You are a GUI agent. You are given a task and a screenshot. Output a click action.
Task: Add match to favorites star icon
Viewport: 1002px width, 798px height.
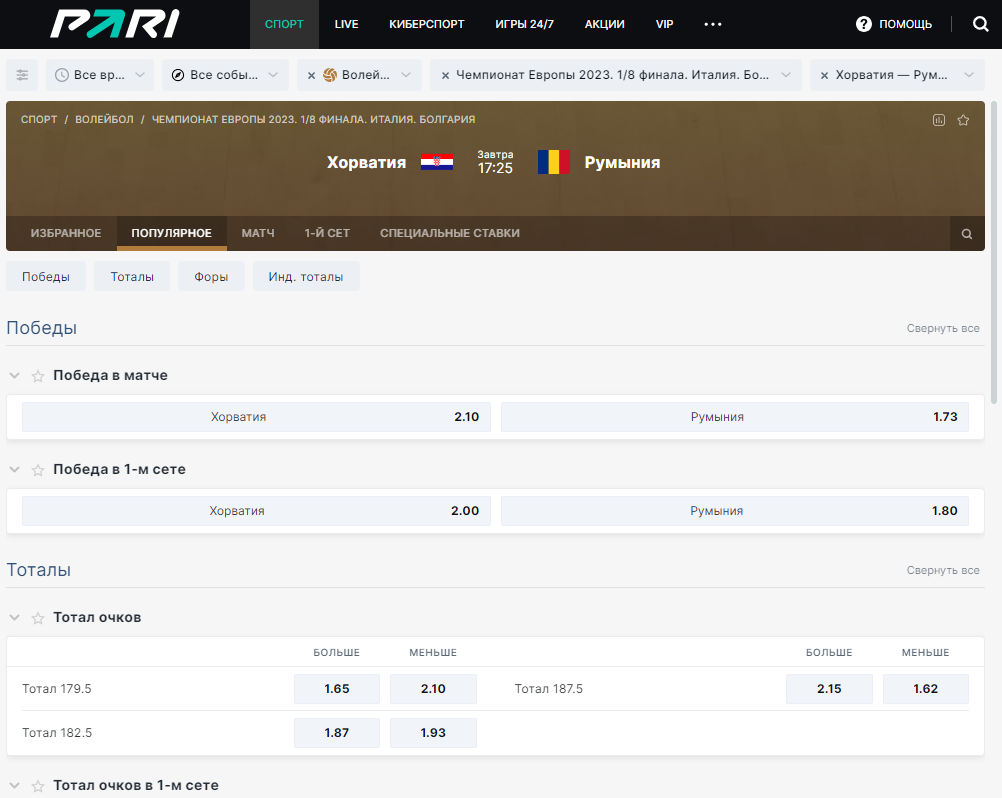(963, 120)
